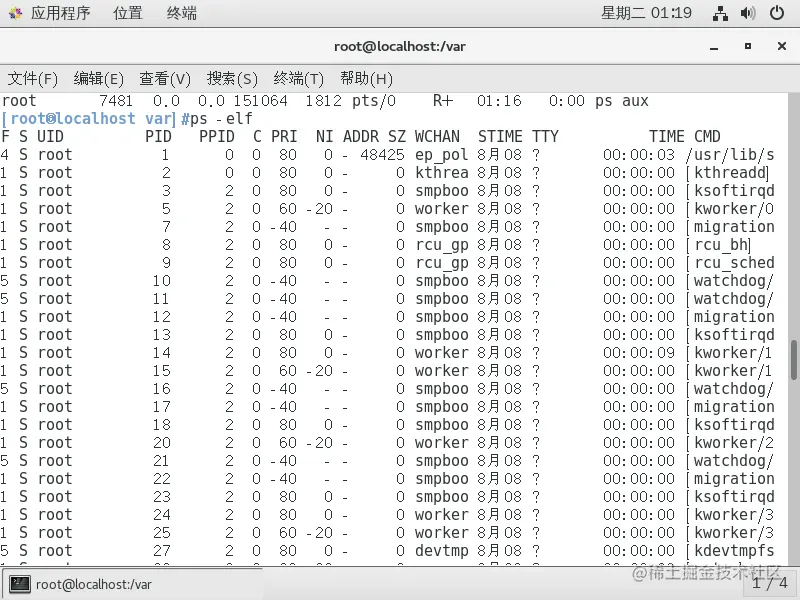Open the 编辑(E) menu
Screen dimensions: 800x600
[x=98, y=79]
